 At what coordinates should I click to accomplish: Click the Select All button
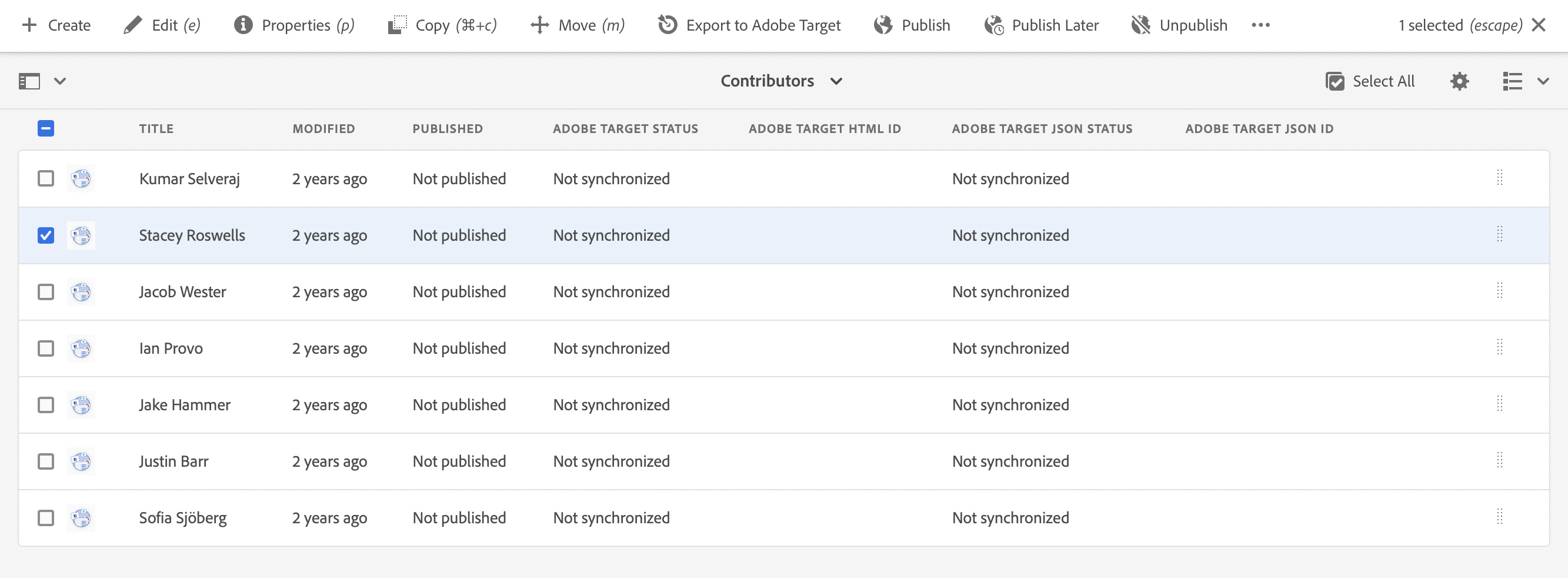(x=1370, y=81)
